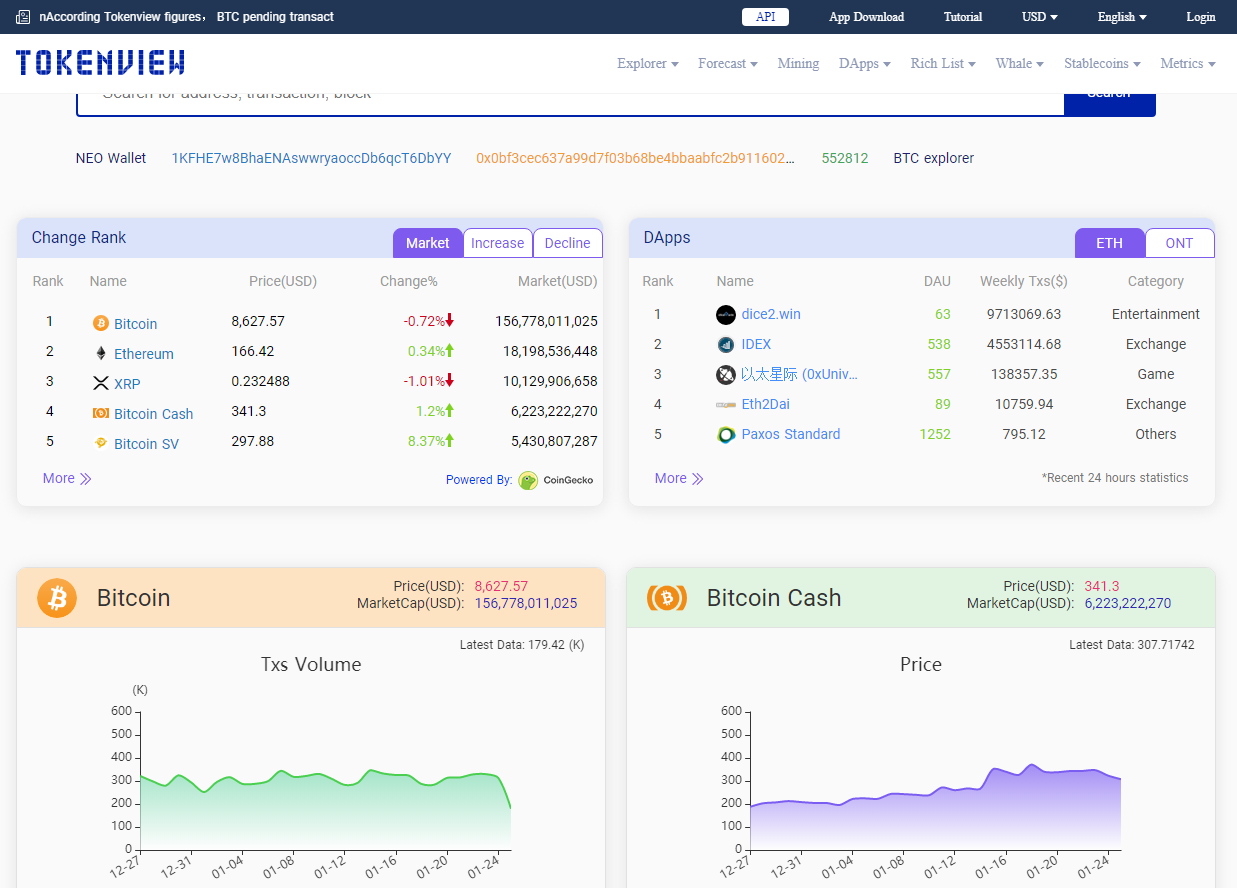Viewport: 1237px width, 888px height.
Task: Open the orange 0x0bf3cec637 hash link
Action: [x=636, y=158]
